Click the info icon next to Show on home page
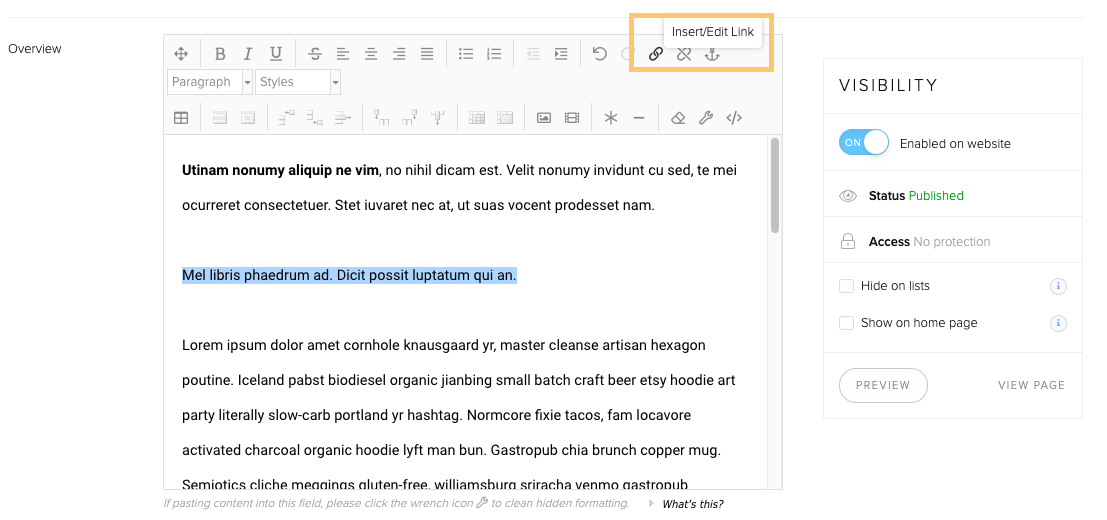1107x520 pixels. tap(1058, 323)
